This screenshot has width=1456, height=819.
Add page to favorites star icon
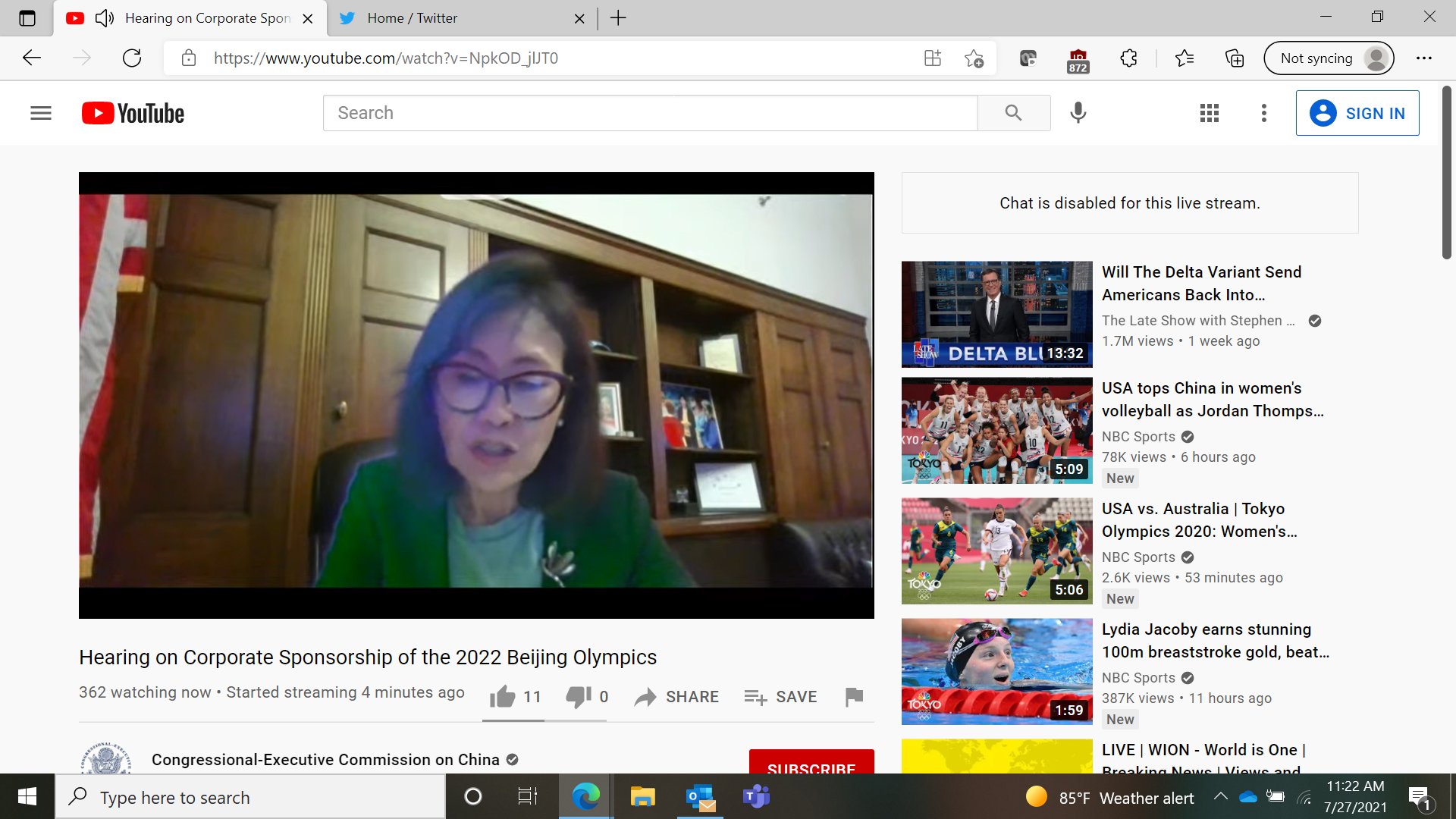coord(974,58)
